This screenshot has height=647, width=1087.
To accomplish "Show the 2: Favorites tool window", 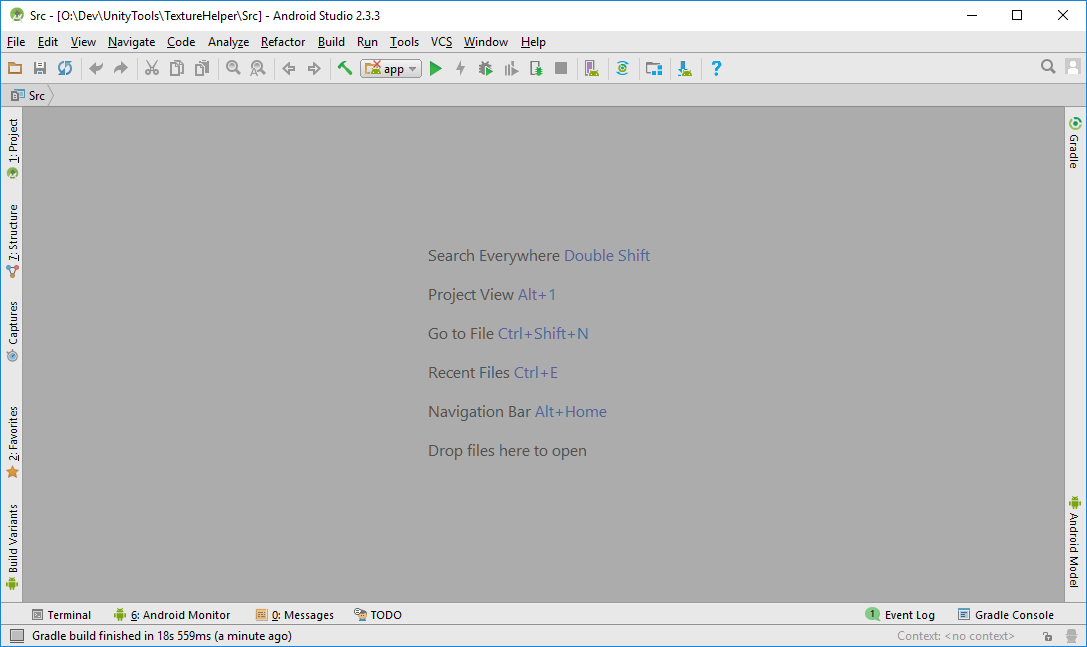I will point(12,442).
